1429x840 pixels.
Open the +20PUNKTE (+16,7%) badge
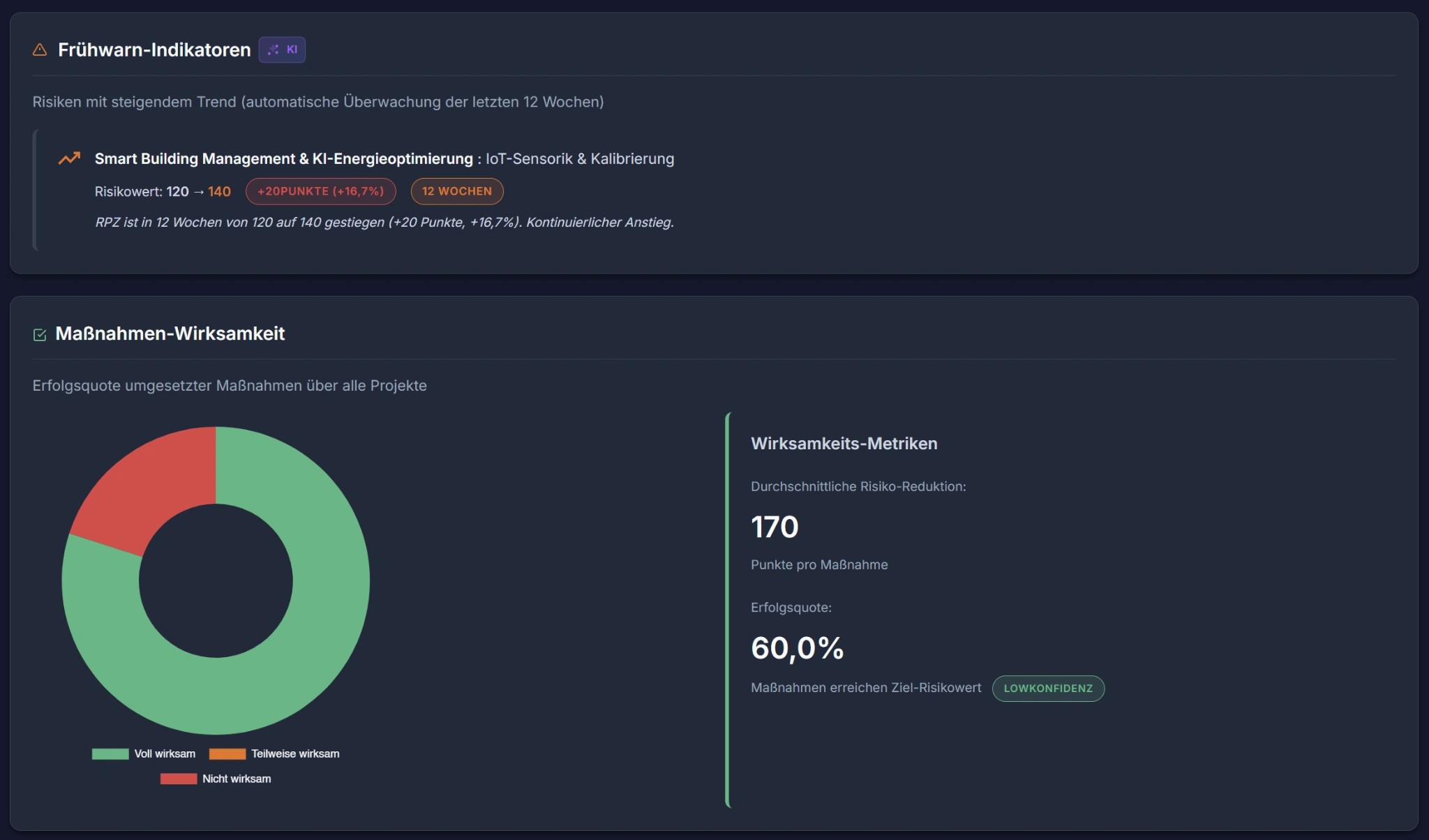click(x=320, y=191)
